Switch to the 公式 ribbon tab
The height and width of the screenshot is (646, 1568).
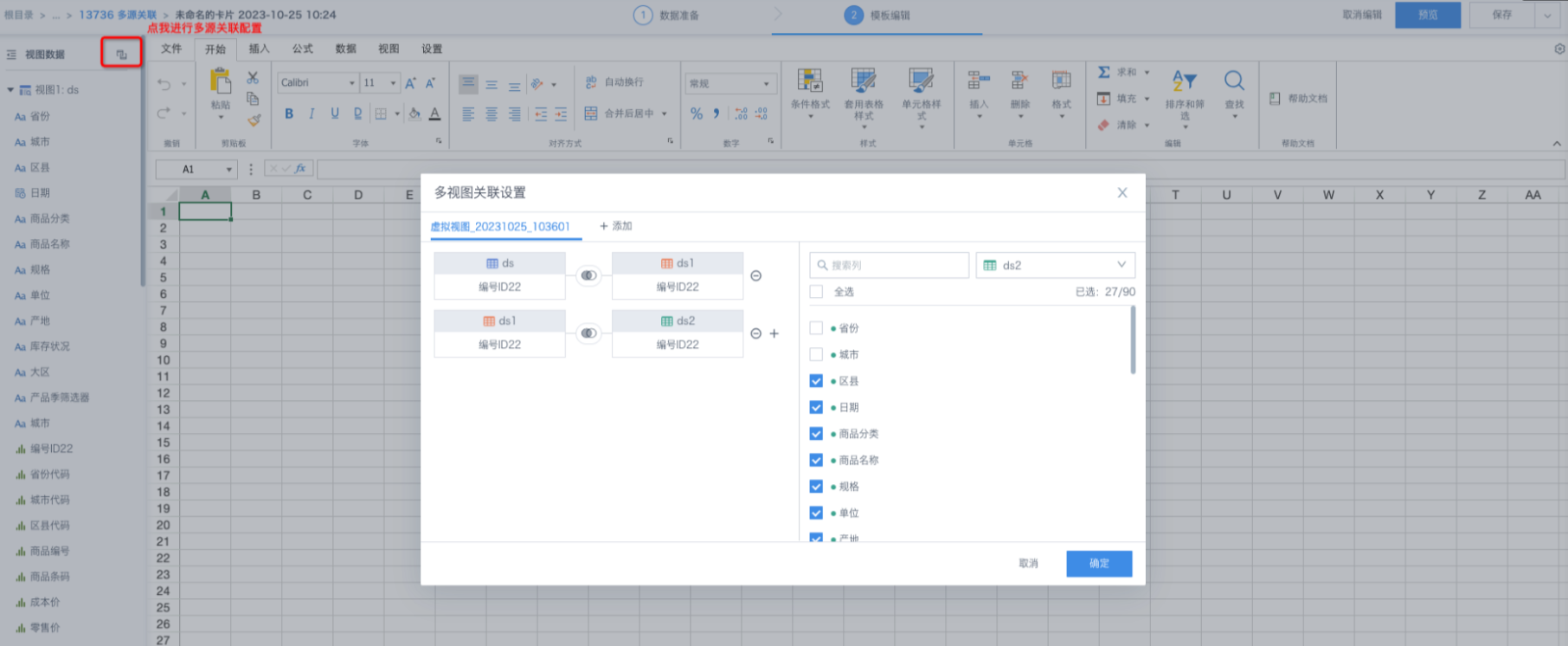point(302,49)
